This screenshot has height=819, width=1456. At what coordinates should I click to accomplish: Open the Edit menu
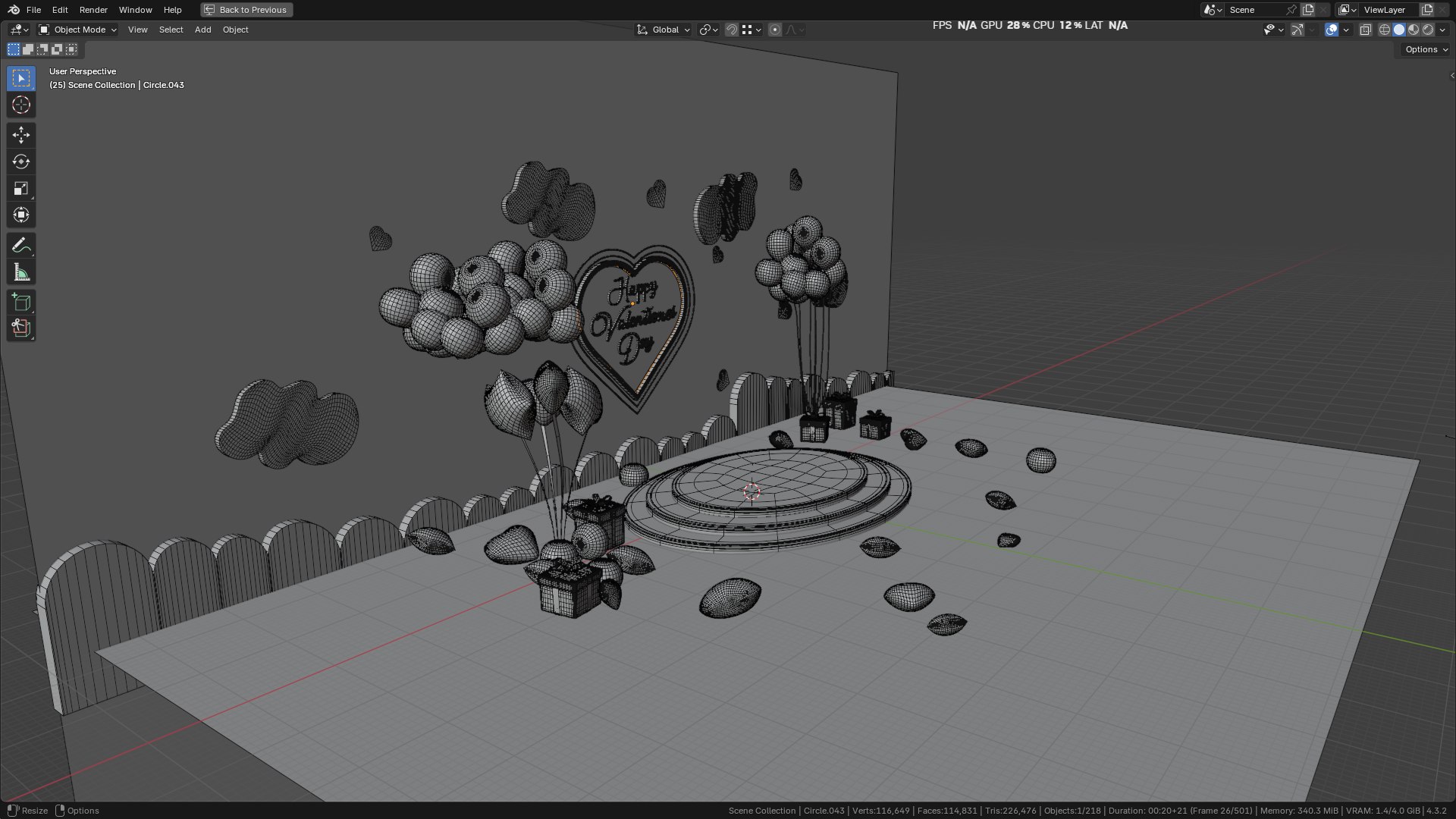click(x=60, y=10)
